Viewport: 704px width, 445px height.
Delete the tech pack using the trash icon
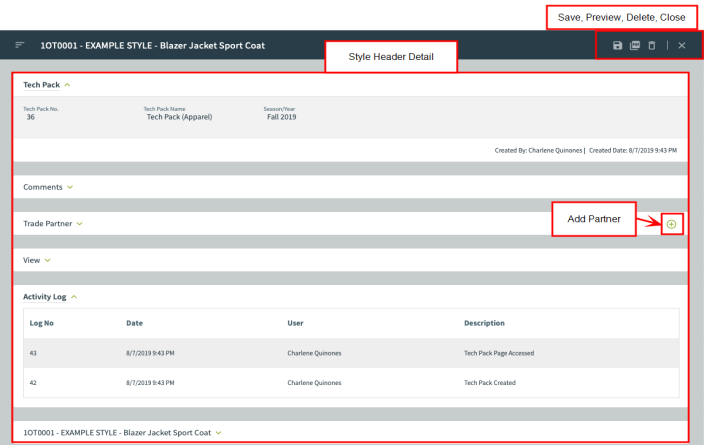click(652, 46)
